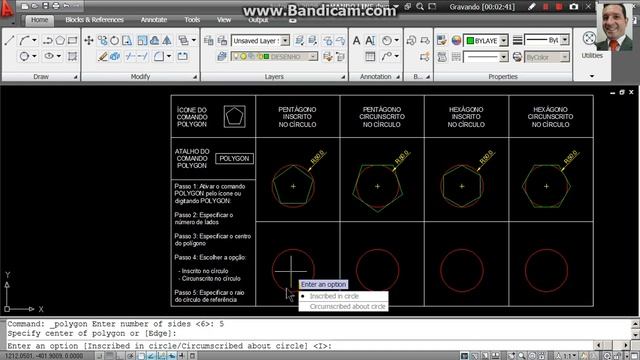Click the command line input prompt

pyautogui.click(x=300, y=346)
